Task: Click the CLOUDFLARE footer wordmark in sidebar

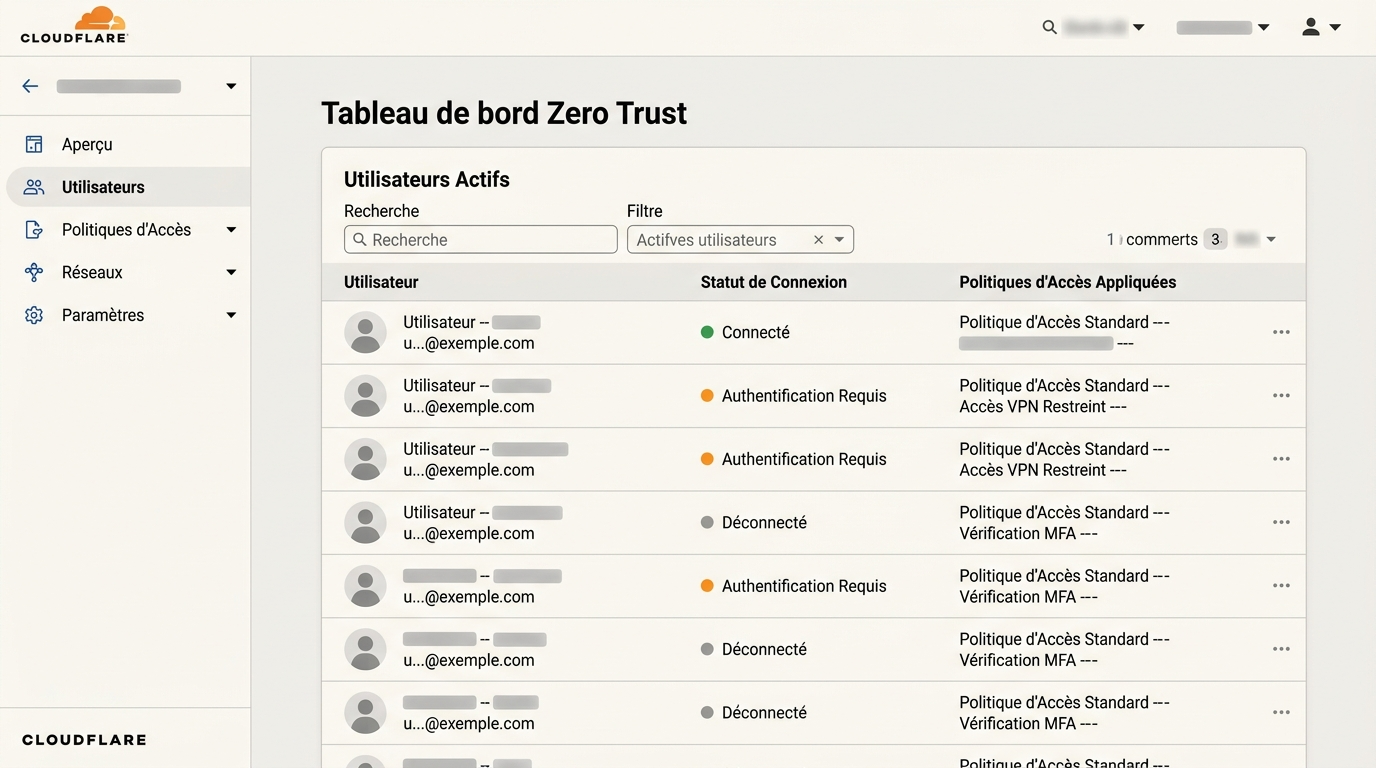Action: [x=84, y=740]
